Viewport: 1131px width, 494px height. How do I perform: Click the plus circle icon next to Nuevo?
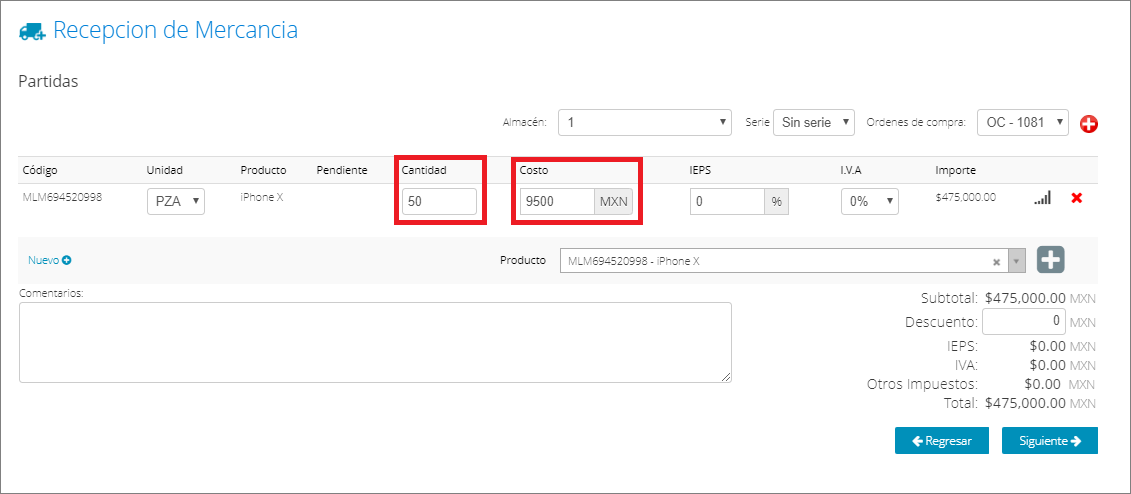click(x=66, y=260)
